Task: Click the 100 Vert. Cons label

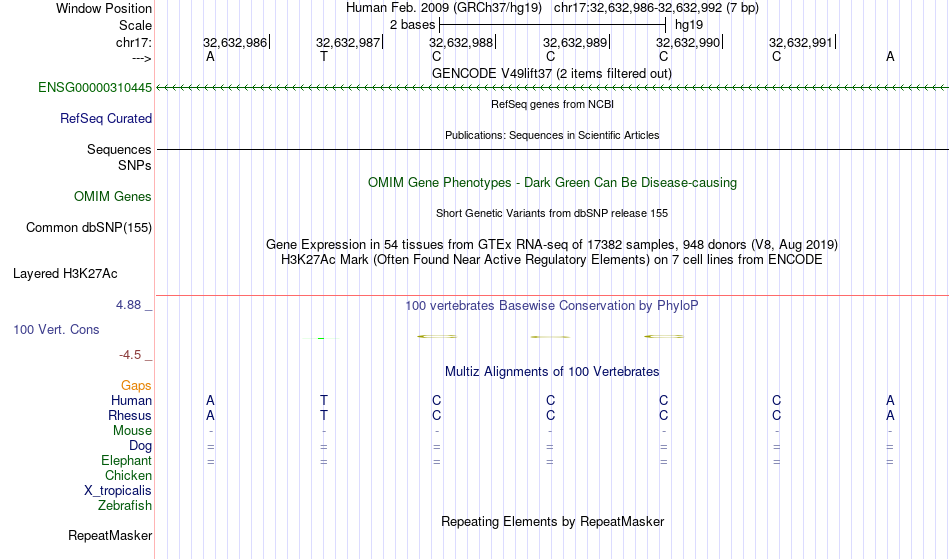Action: (x=56, y=330)
